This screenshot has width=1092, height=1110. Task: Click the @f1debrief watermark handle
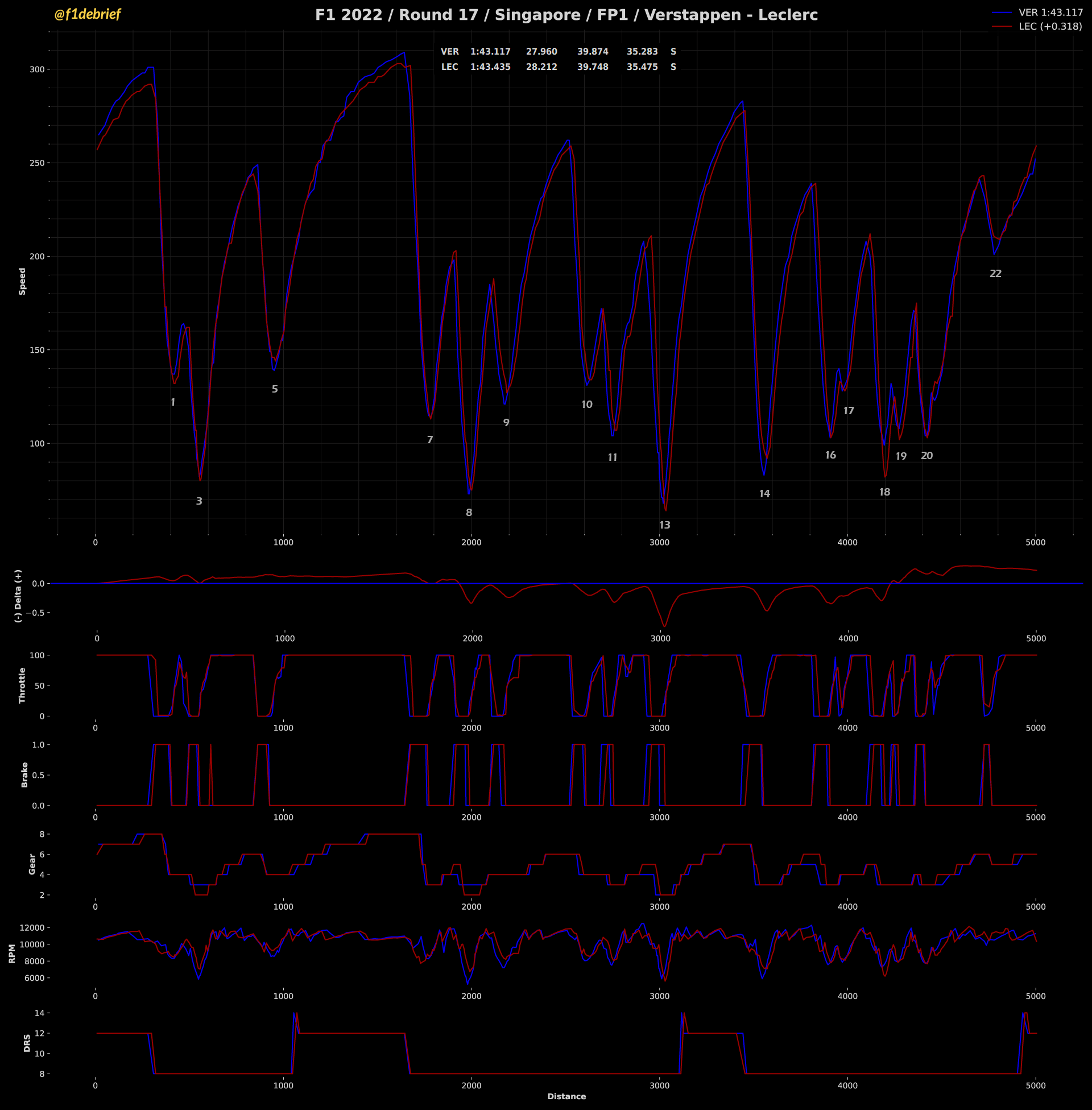coord(87,14)
